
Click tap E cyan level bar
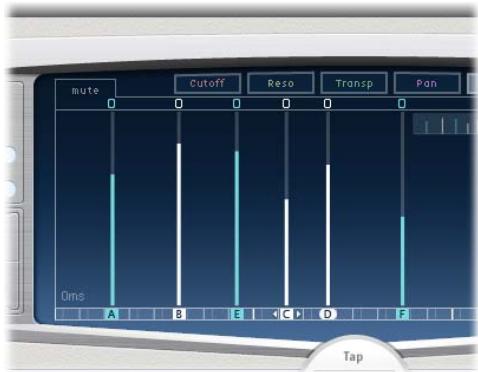click(237, 228)
